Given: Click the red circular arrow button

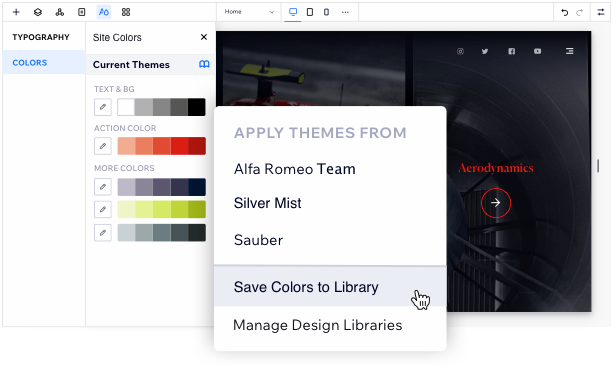Looking at the screenshot, I should (x=496, y=203).
